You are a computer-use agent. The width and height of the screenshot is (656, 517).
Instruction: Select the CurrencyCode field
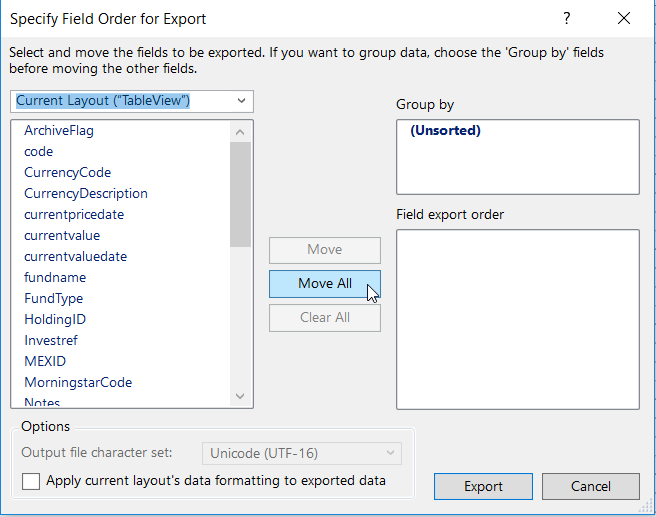pos(68,173)
